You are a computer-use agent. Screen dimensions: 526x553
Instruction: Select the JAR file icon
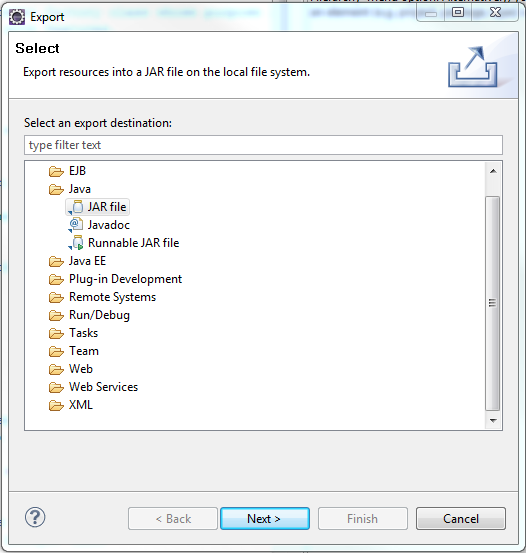point(76,207)
